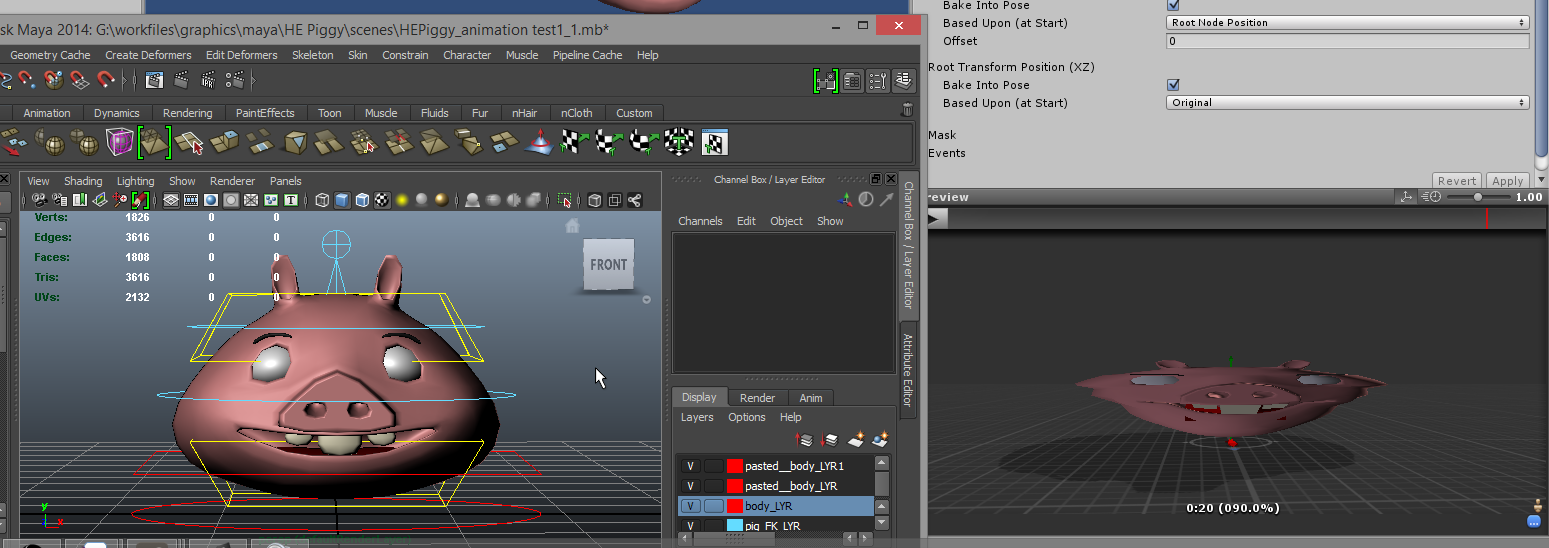The image size is (1549, 548).
Task: Open the vertical Attribute Editor tab
Action: [x=909, y=368]
